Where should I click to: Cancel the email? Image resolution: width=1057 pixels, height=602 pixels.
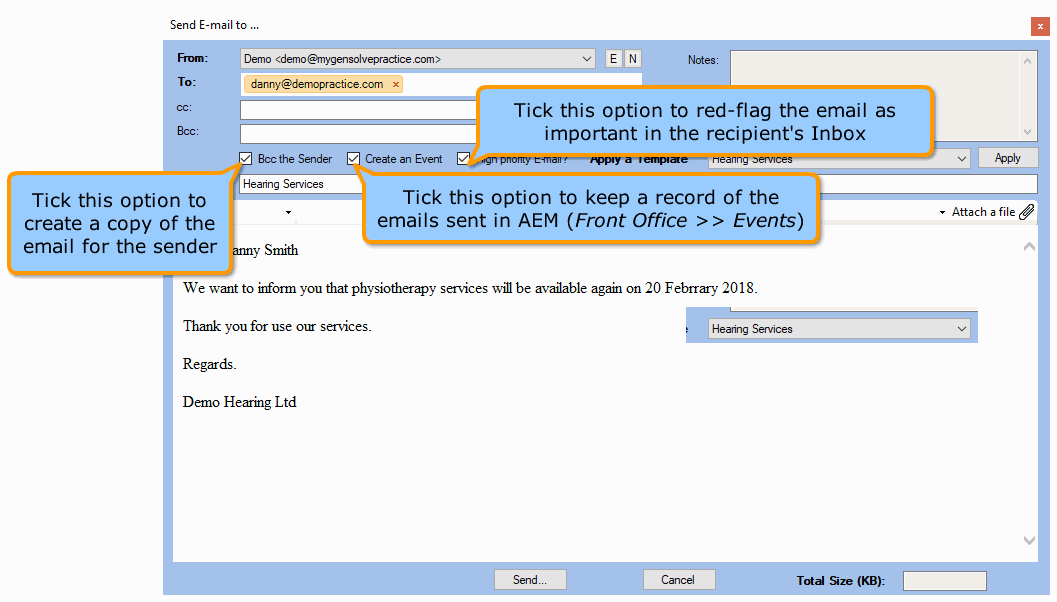pyautogui.click(x=678, y=580)
